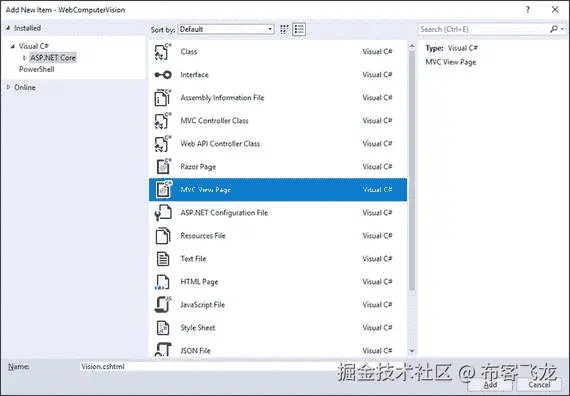The width and height of the screenshot is (570, 396).
Task: Click the Cancel button
Action: tap(539, 384)
